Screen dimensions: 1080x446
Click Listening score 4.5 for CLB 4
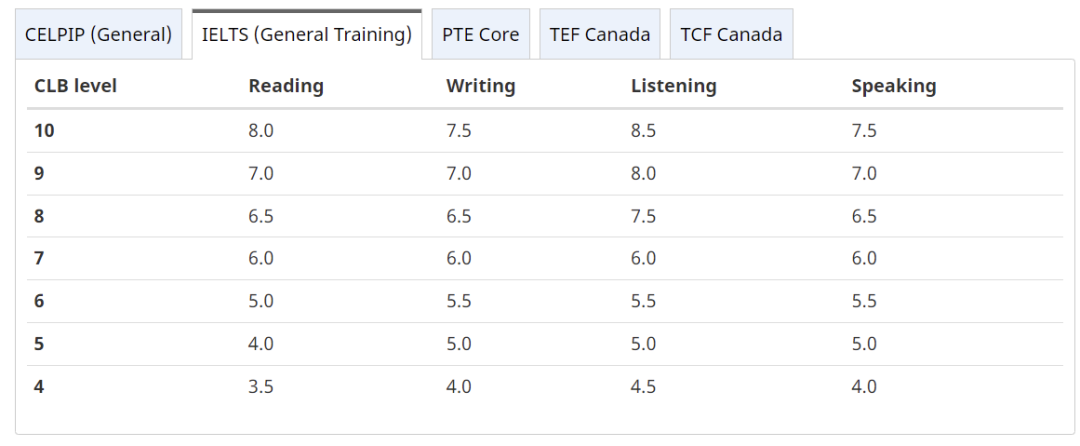pyautogui.click(x=643, y=387)
